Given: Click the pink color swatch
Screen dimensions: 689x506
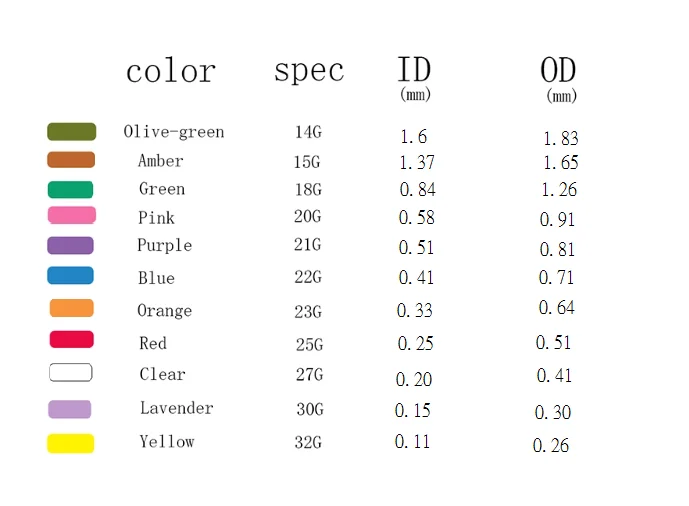Looking at the screenshot, I should coord(71,215).
